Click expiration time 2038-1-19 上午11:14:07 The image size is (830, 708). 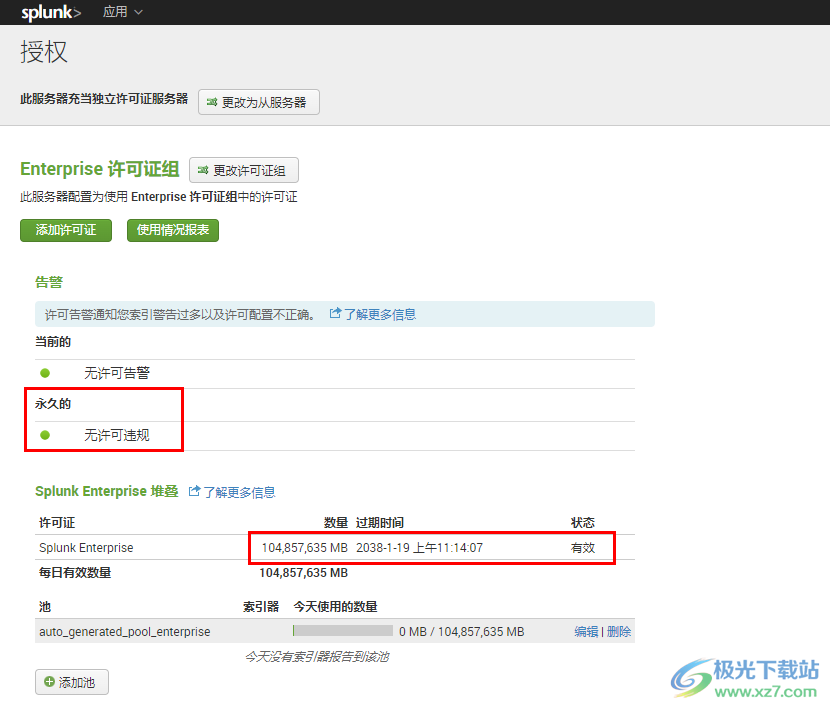[420, 548]
